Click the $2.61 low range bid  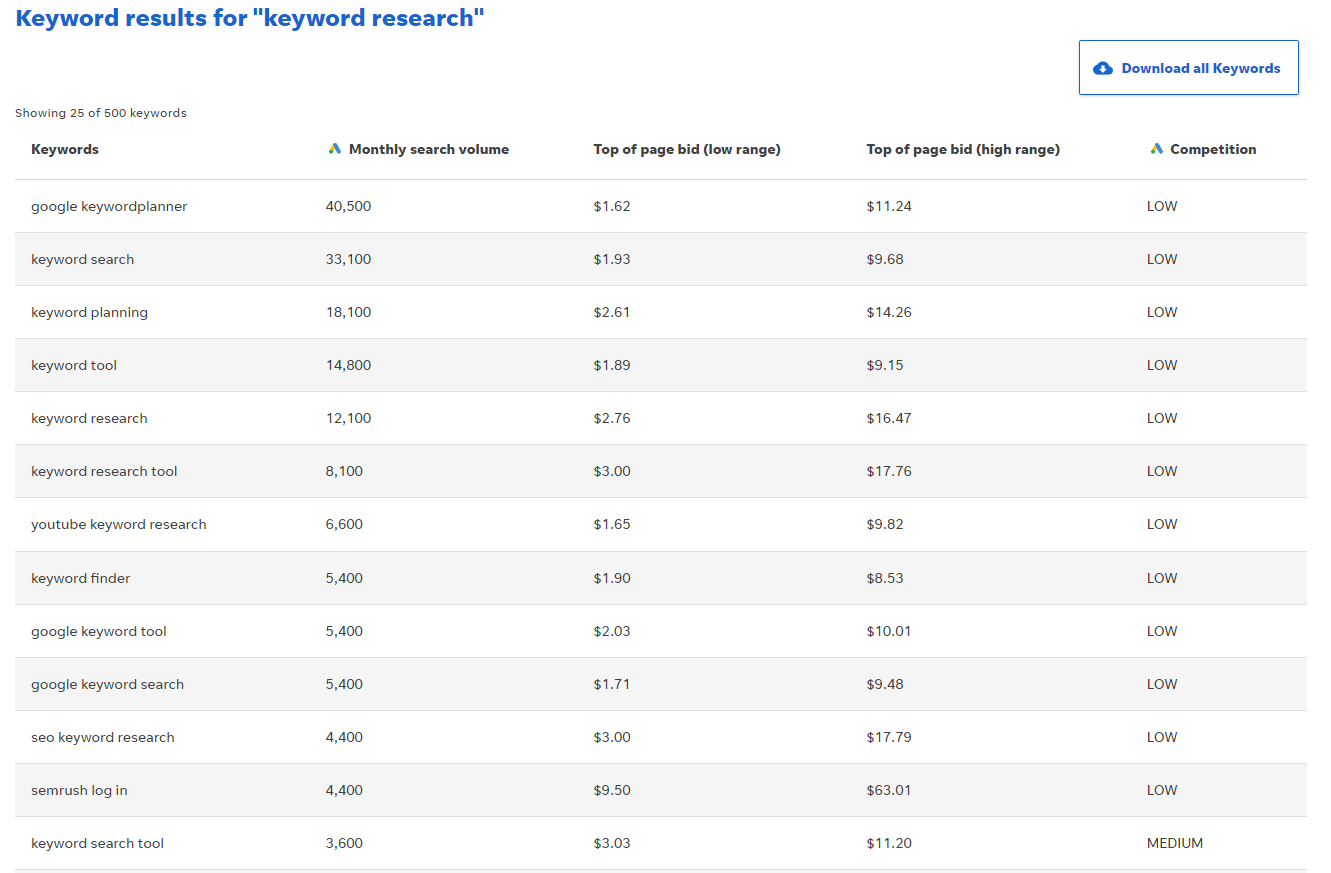coord(612,312)
